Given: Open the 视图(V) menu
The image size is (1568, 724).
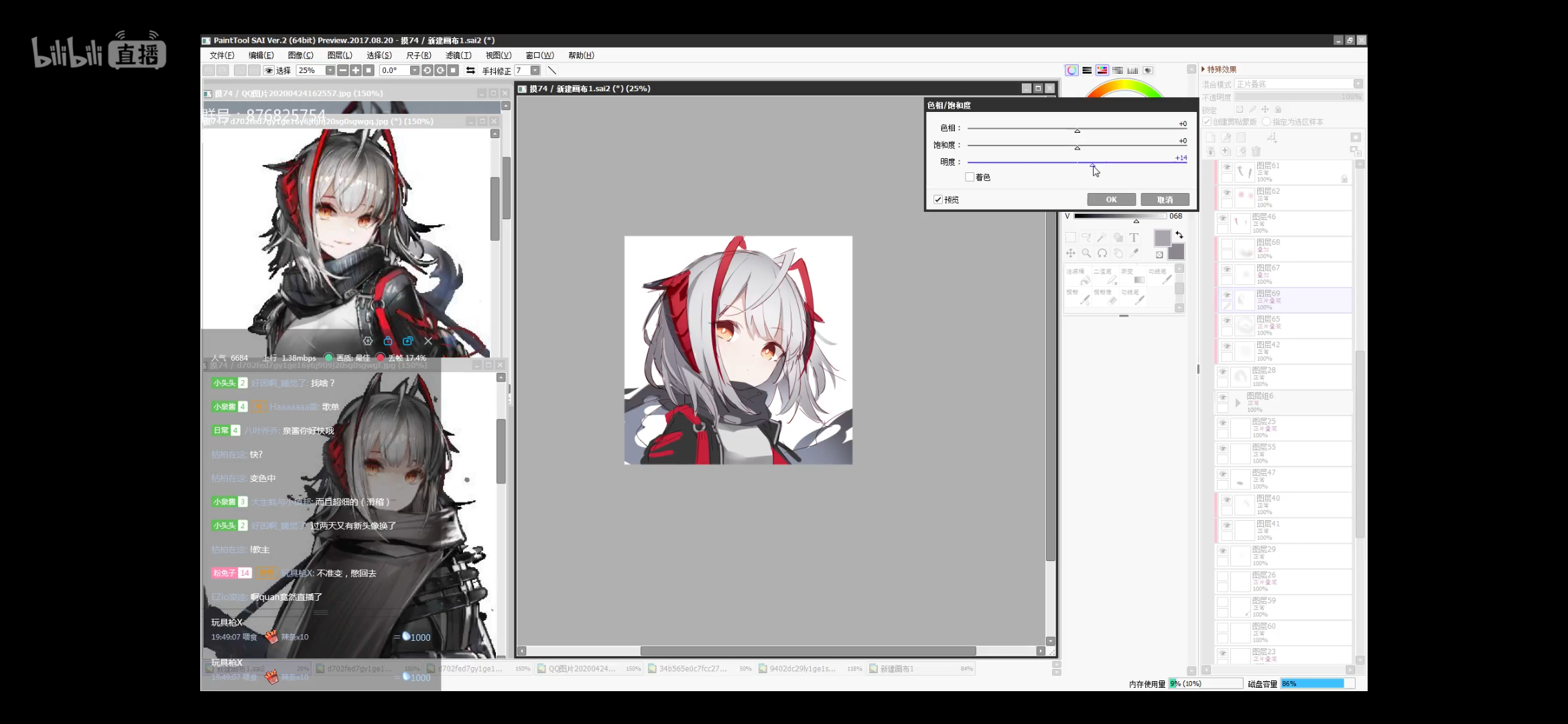Looking at the screenshot, I should [498, 55].
